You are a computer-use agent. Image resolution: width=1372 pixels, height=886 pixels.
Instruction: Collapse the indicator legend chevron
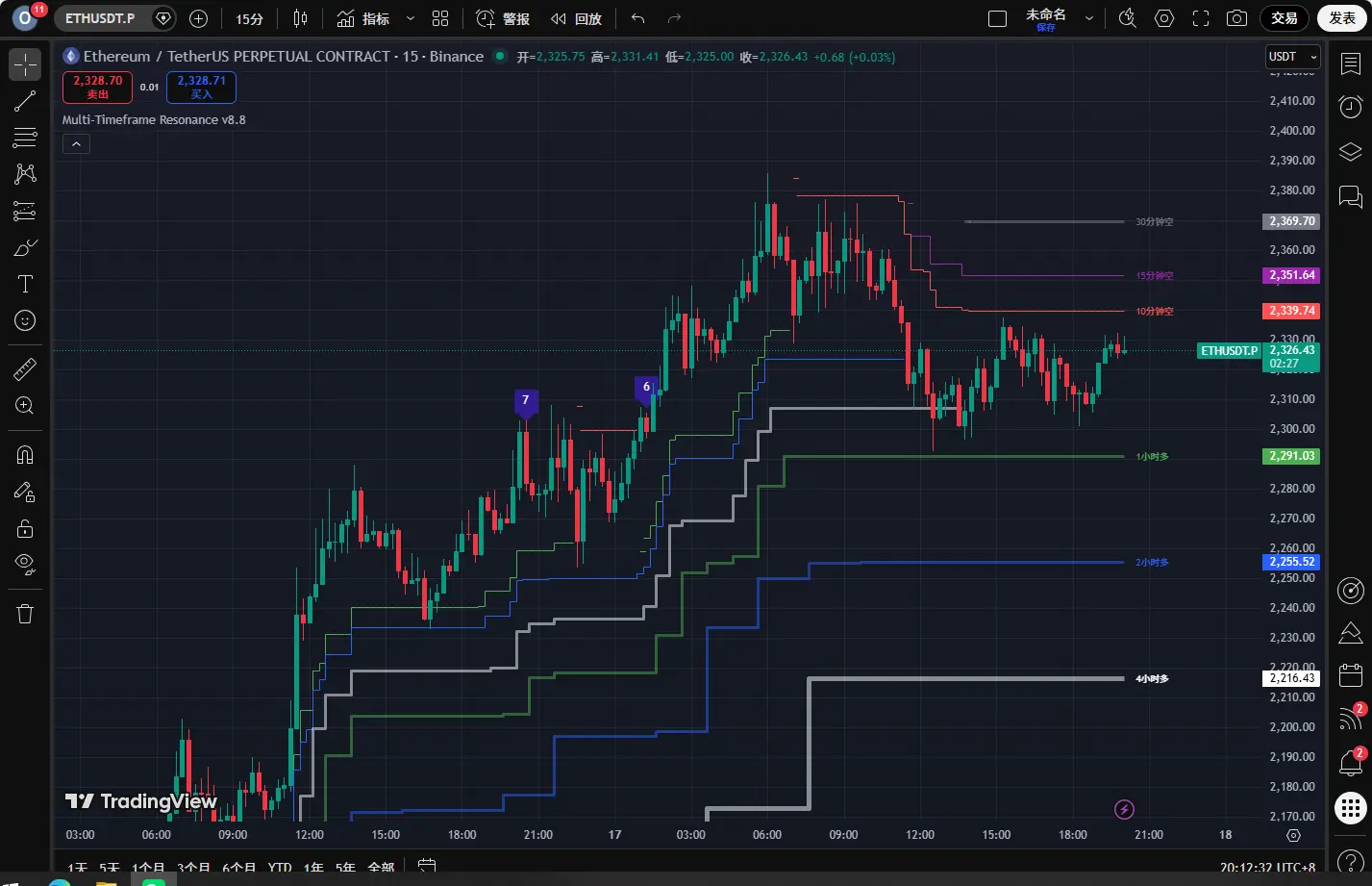(76, 143)
